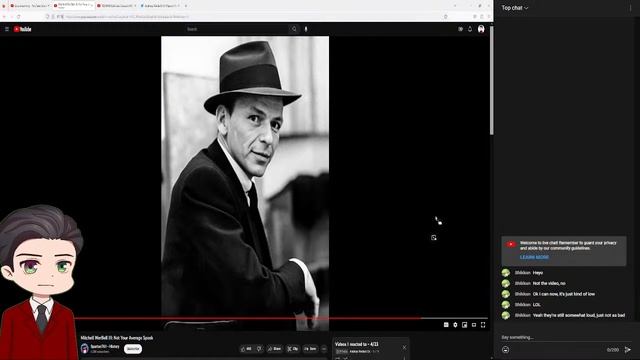Open the Videos I reacted to playlist title

[356, 344]
